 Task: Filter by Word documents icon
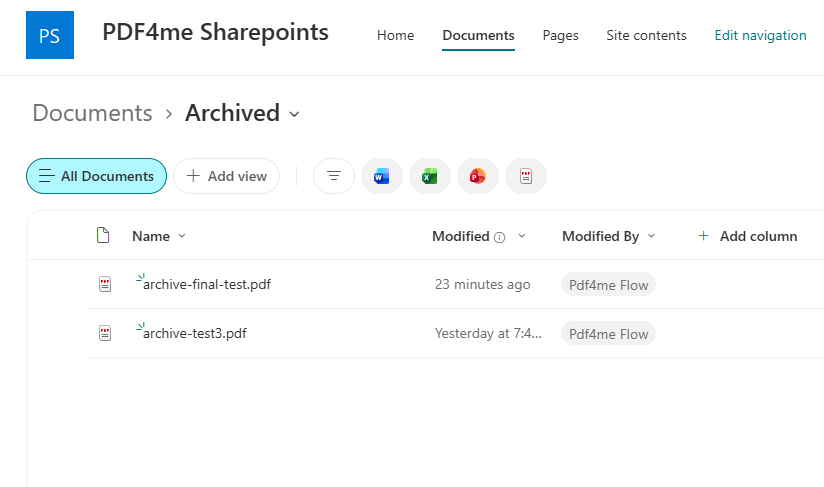coord(382,176)
